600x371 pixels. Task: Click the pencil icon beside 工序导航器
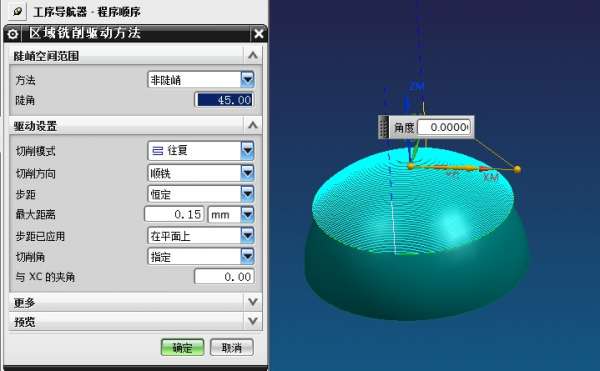click(x=17, y=11)
